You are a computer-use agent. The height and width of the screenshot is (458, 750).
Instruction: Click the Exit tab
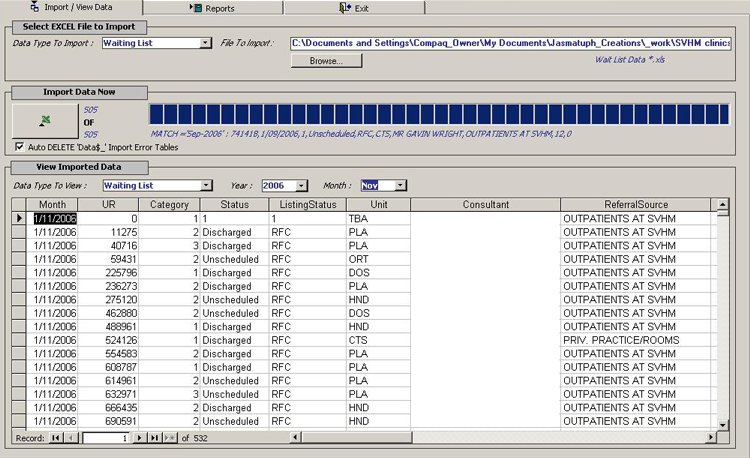[x=354, y=8]
